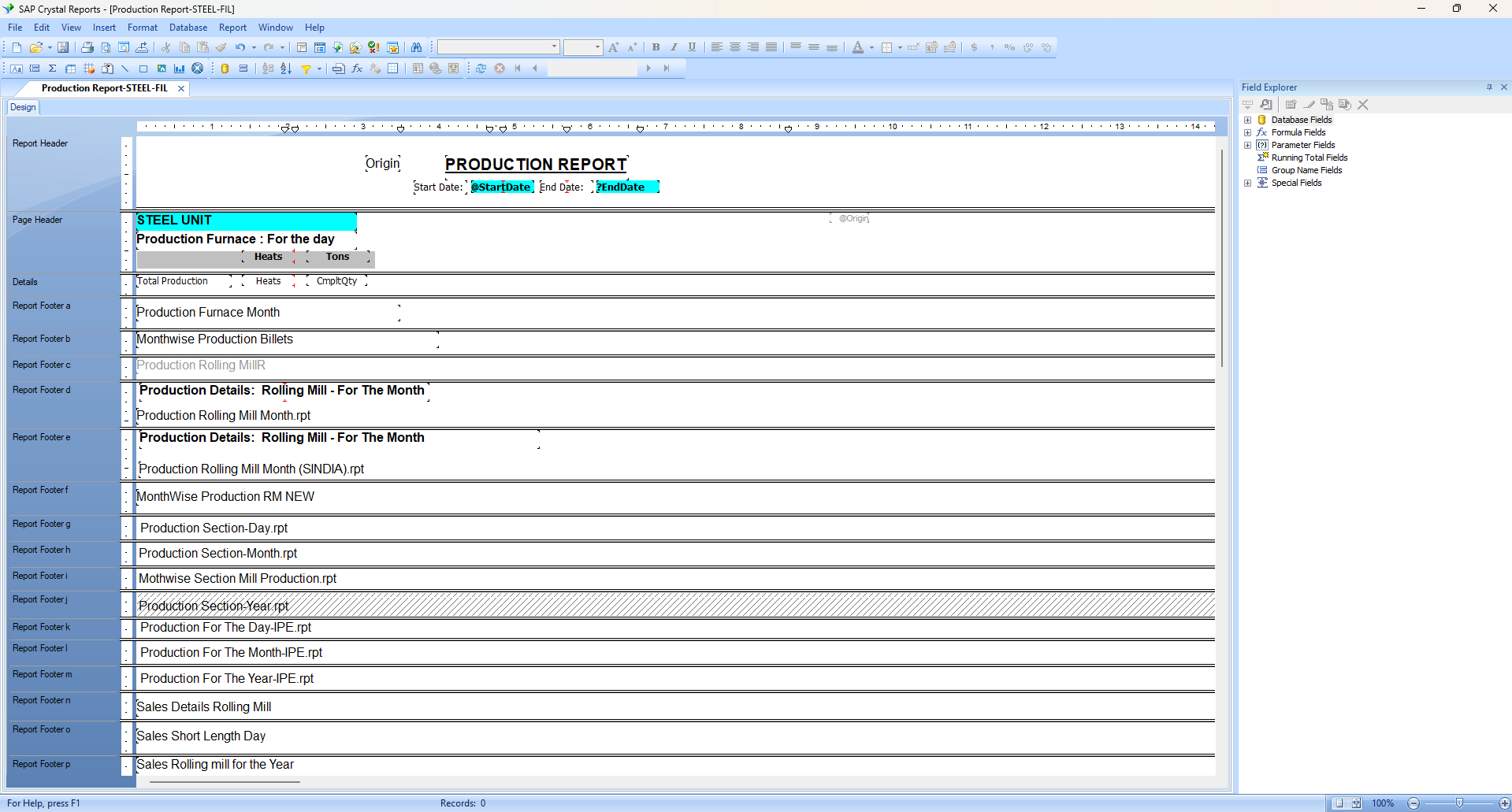This screenshot has width=1512, height=812.
Task: Click the zoom slider handle in status bar
Action: click(x=1459, y=803)
